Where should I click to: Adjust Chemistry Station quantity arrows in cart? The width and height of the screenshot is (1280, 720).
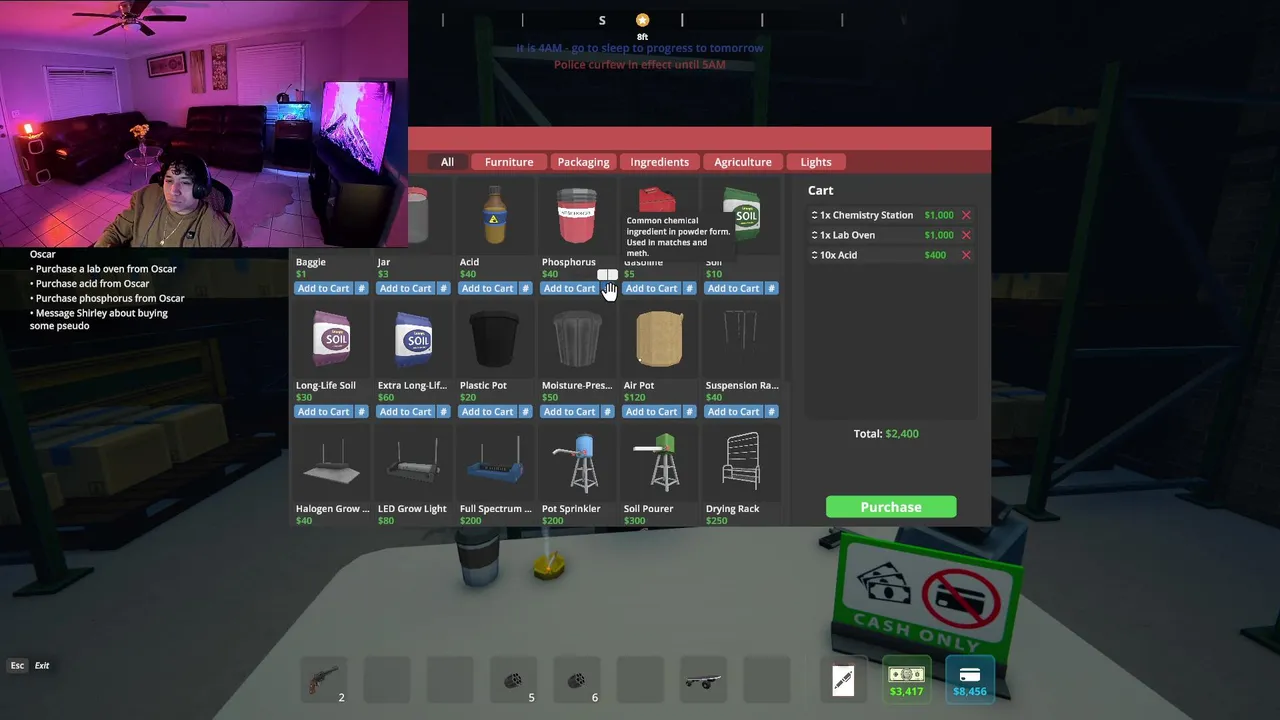click(814, 215)
